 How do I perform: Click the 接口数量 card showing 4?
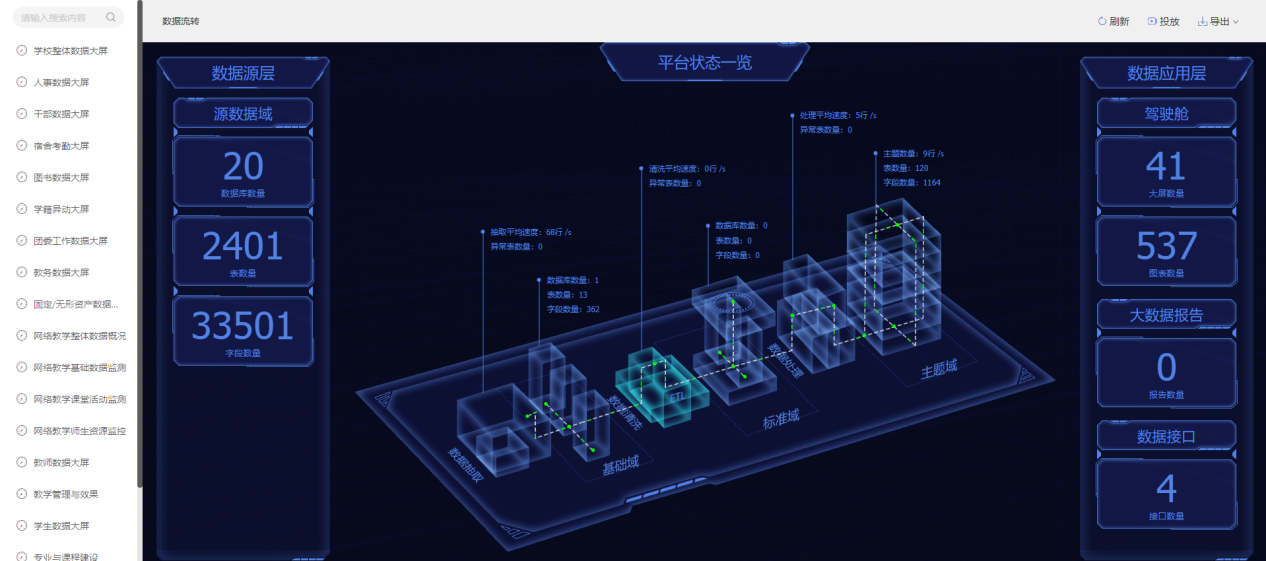[x=1166, y=493]
